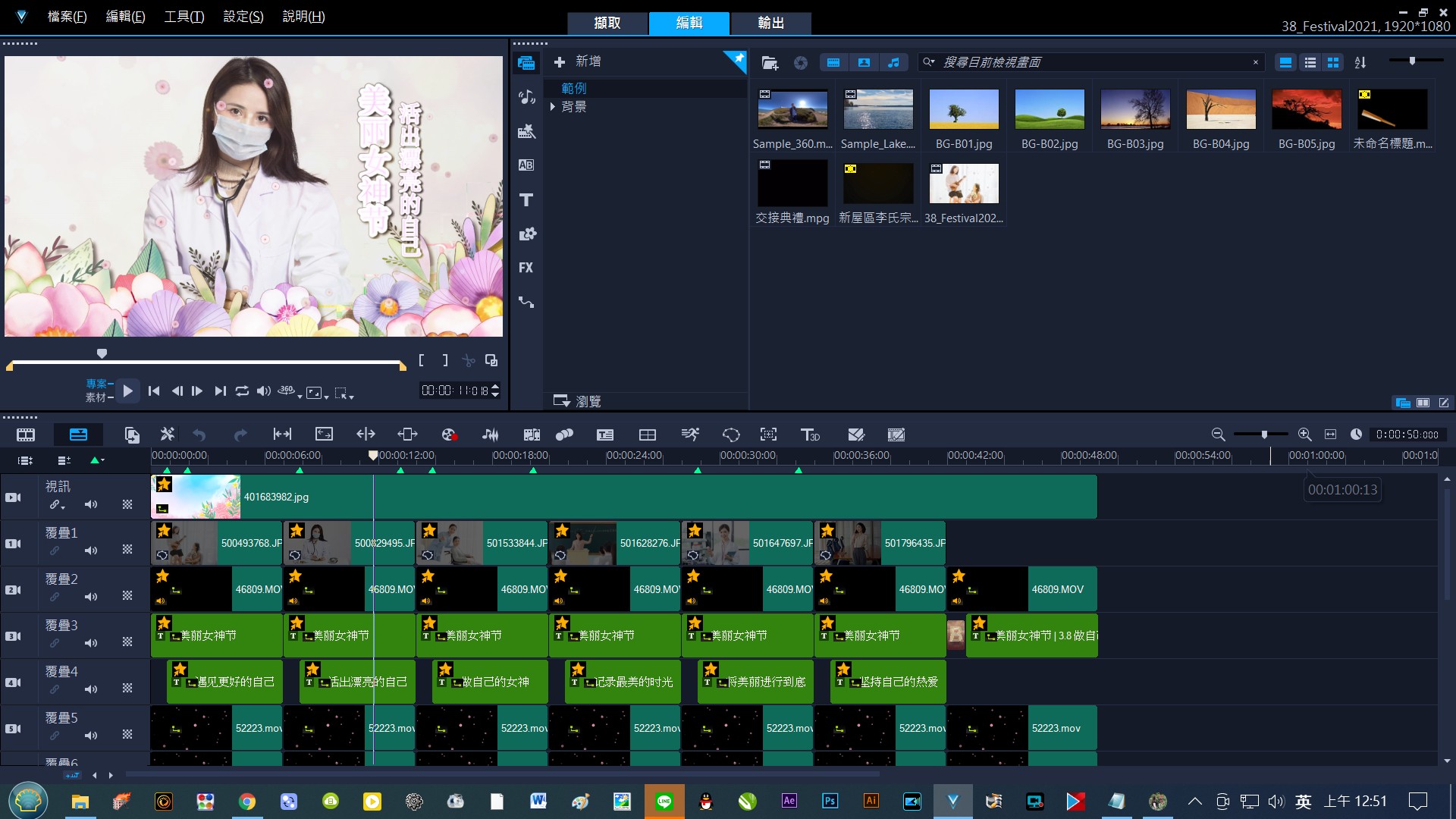Open Sound Mixer in timeline toolbar
Screen dimensions: 1456x819
point(490,435)
